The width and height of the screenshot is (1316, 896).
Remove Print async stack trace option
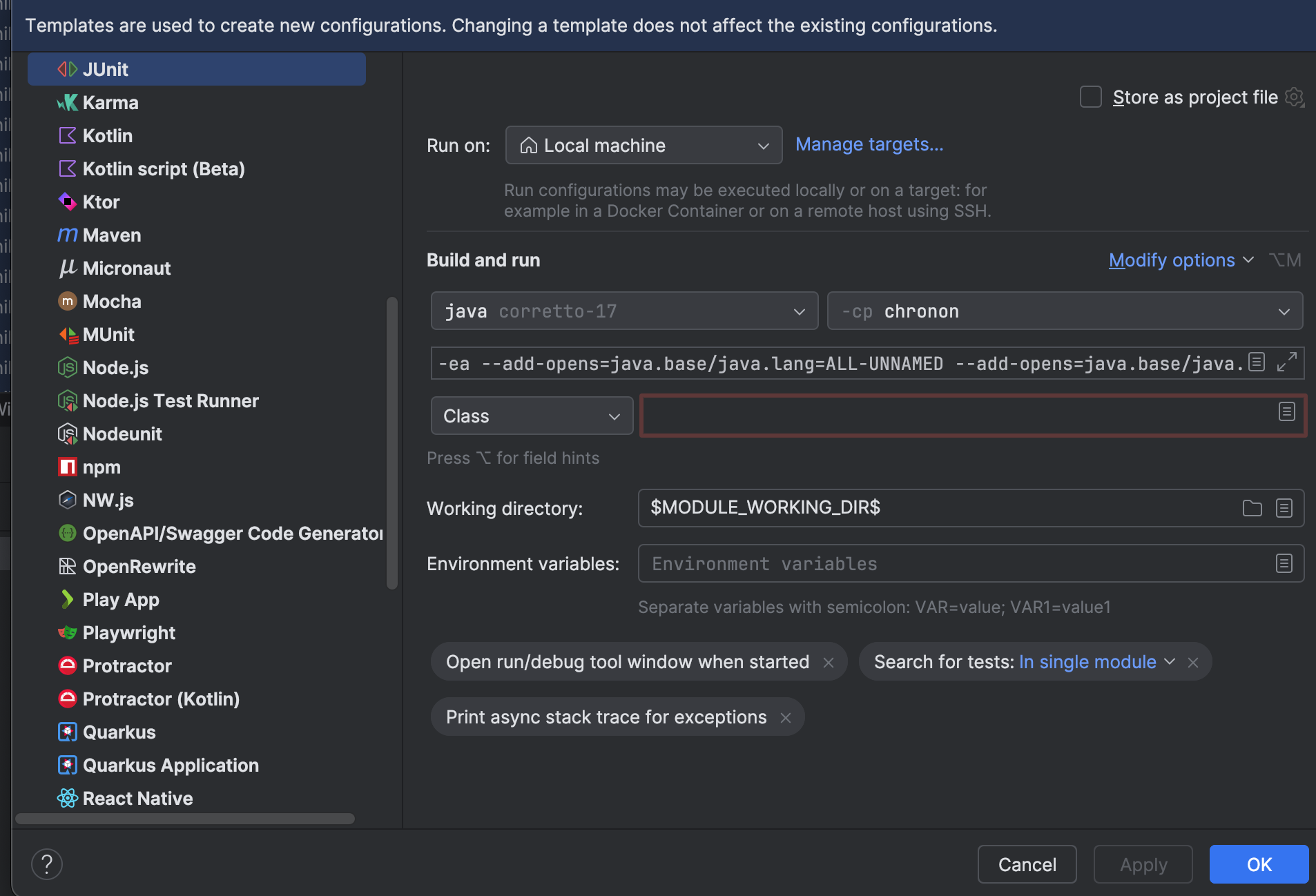pos(786,718)
